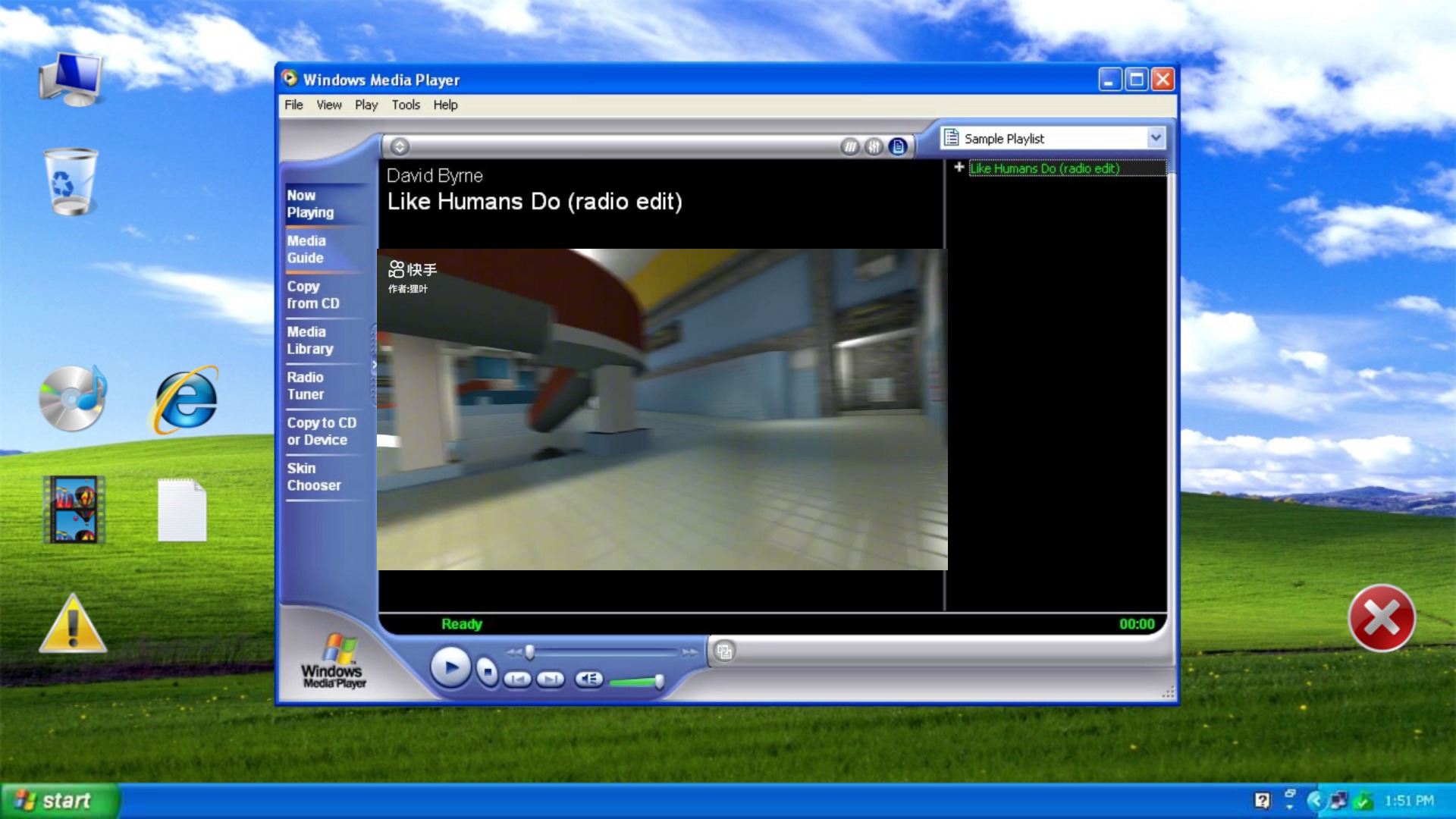Select the Now Playing sidebar item
The image size is (1456, 819).
(x=311, y=203)
